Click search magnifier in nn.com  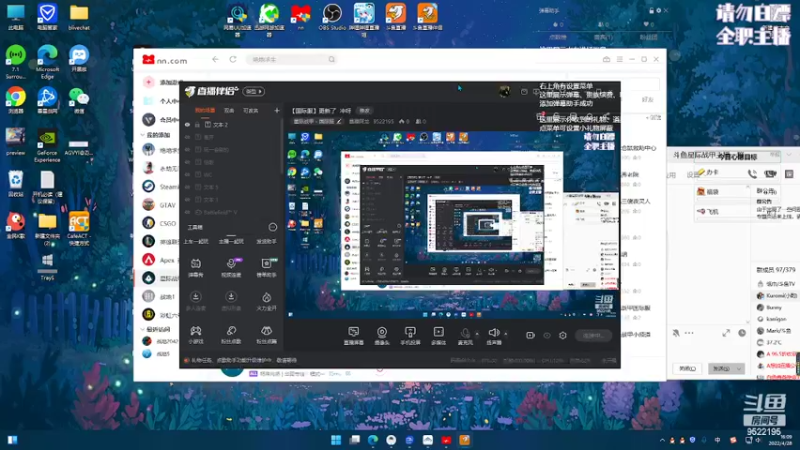332,59
